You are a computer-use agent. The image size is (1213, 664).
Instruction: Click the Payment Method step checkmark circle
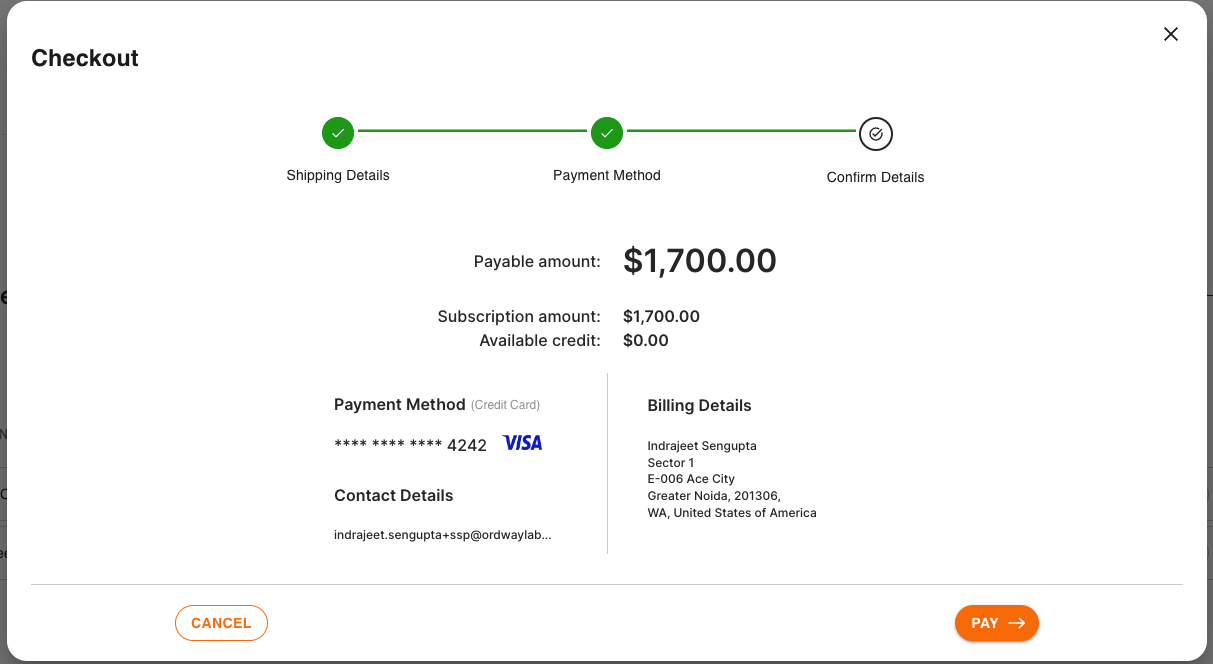pyautogui.click(x=607, y=133)
